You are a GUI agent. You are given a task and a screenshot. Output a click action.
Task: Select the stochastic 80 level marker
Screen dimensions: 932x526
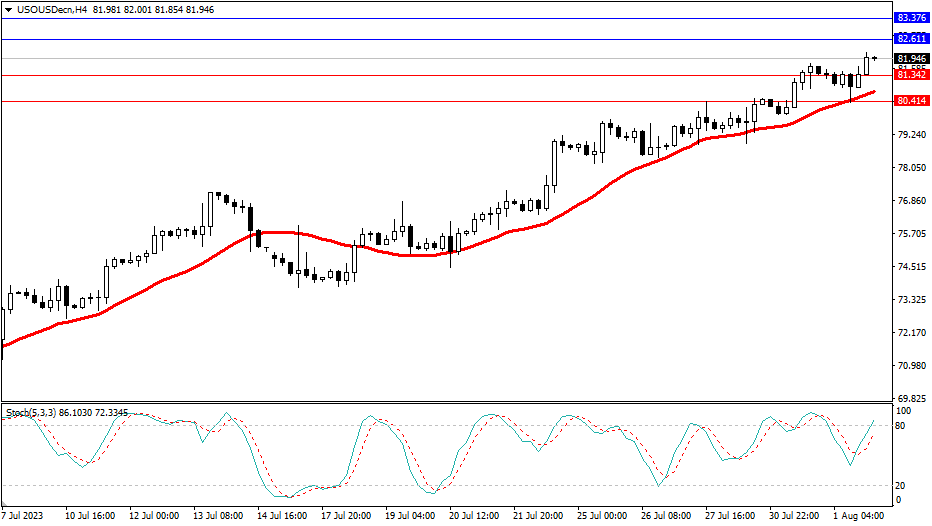click(902, 425)
